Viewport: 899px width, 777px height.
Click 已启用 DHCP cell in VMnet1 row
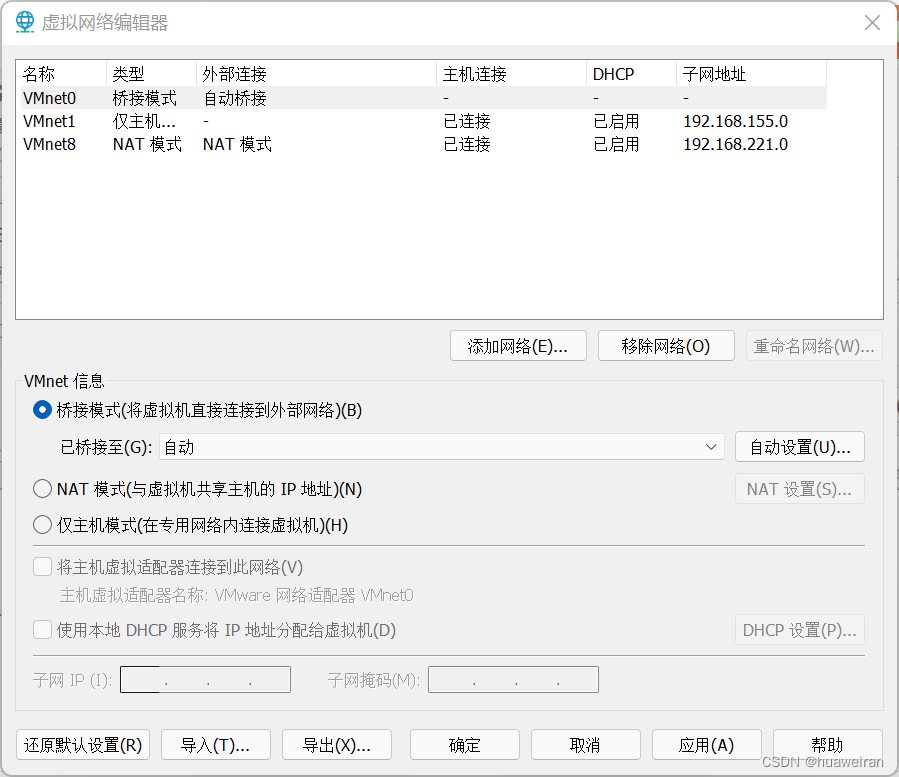[x=616, y=121]
